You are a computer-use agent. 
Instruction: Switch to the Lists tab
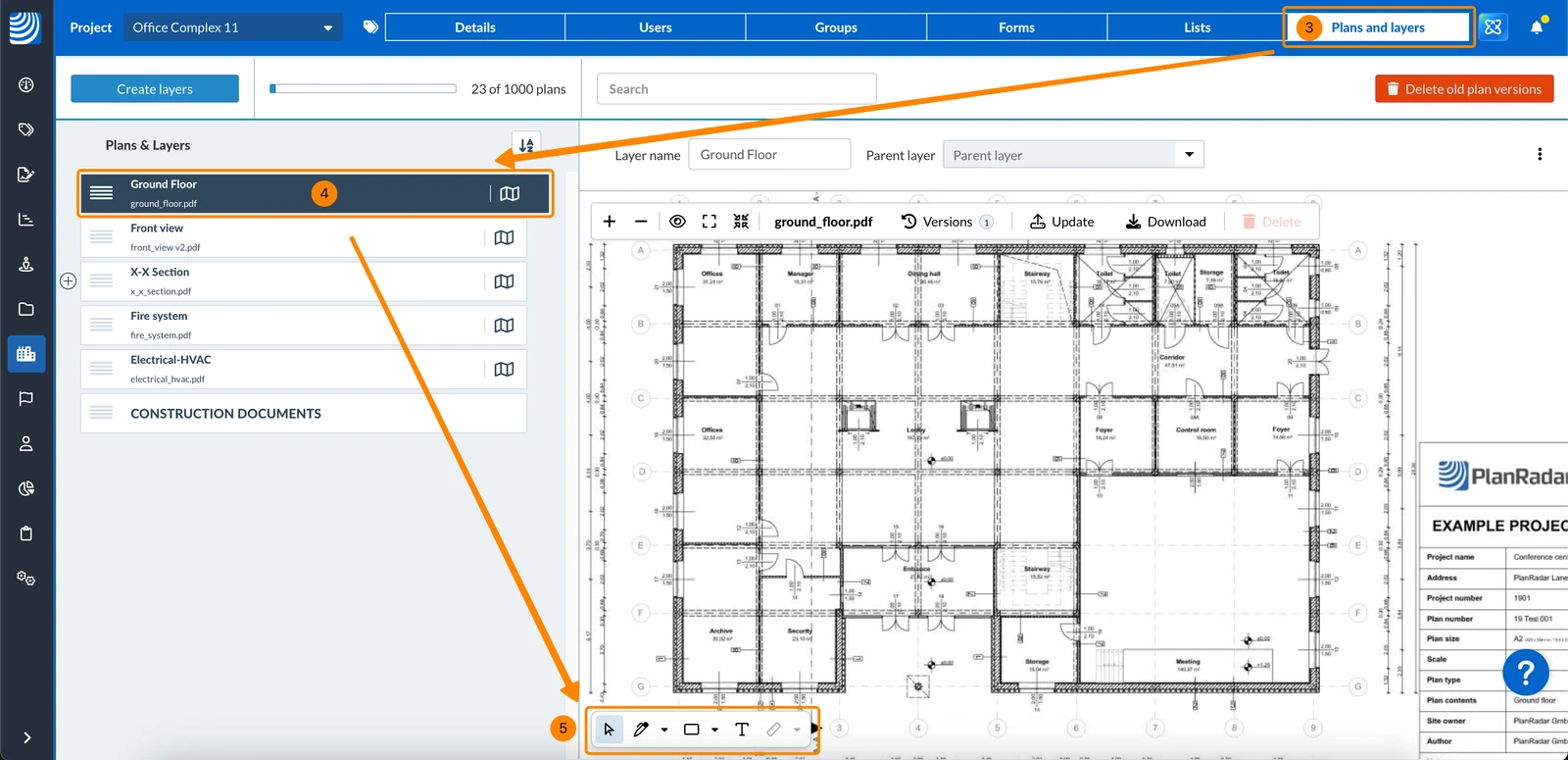pyautogui.click(x=1197, y=27)
